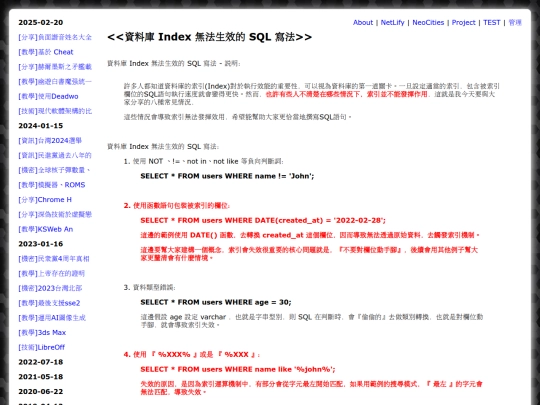Open the [教學]3ds Max article
The height and width of the screenshot is (405, 540).
tap(42, 333)
